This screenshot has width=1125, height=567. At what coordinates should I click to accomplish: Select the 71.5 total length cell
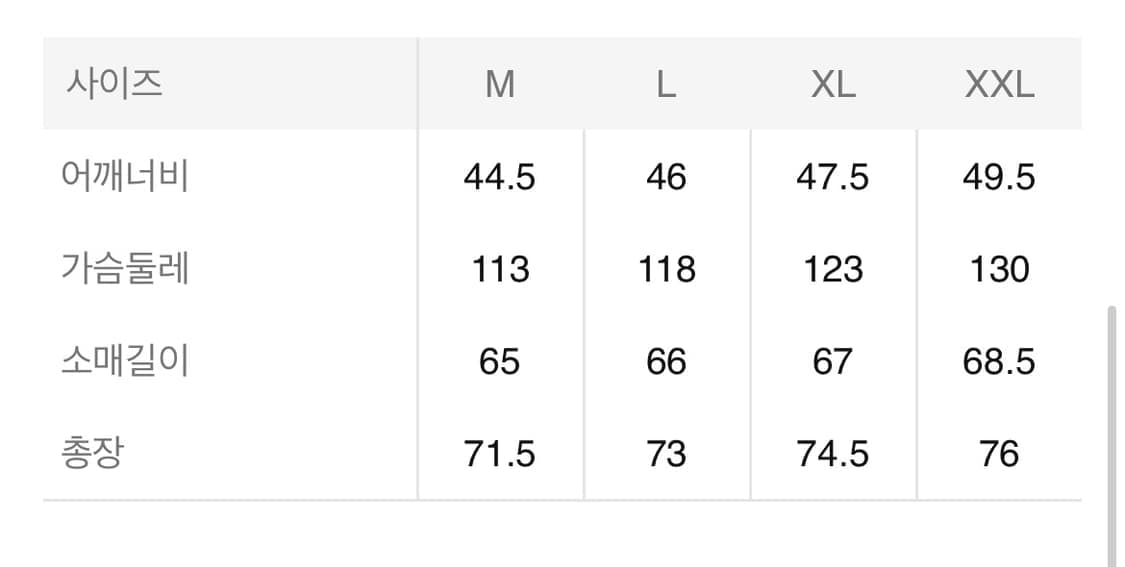click(x=500, y=454)
